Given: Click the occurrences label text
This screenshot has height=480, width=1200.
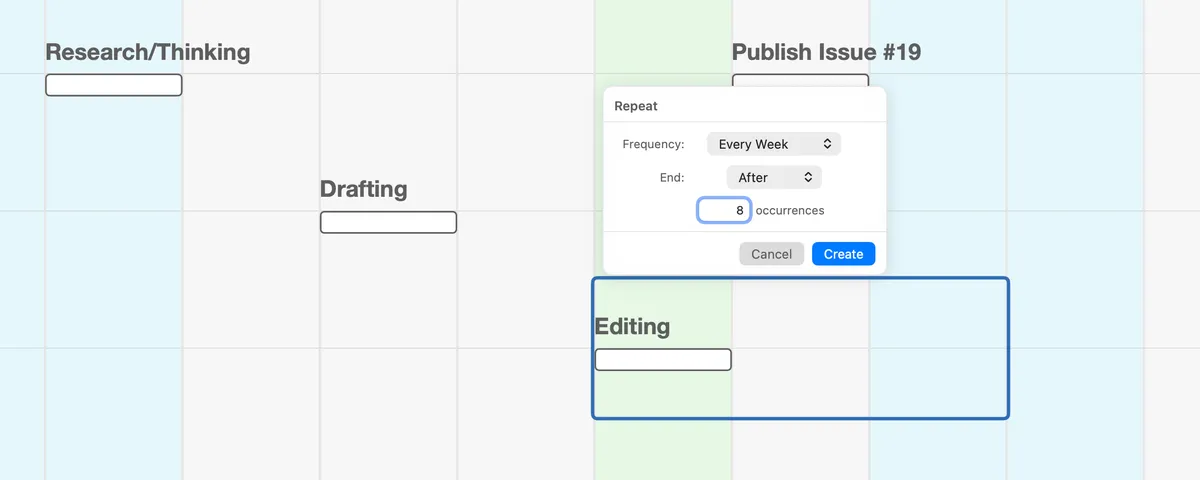Looking at the screenshot, I should tap(790, 210).
